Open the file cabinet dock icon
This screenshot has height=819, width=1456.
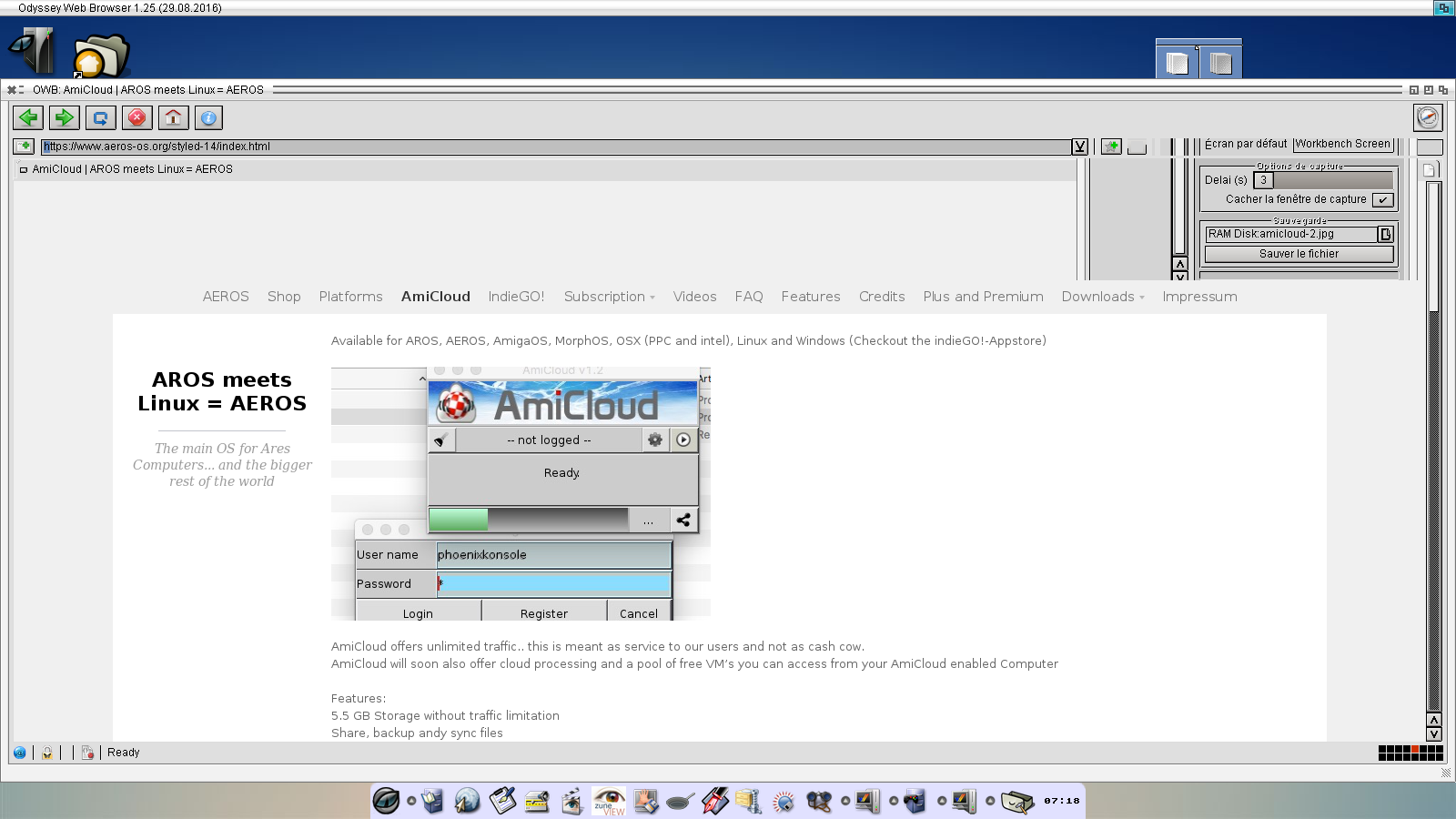coord(433,801)
